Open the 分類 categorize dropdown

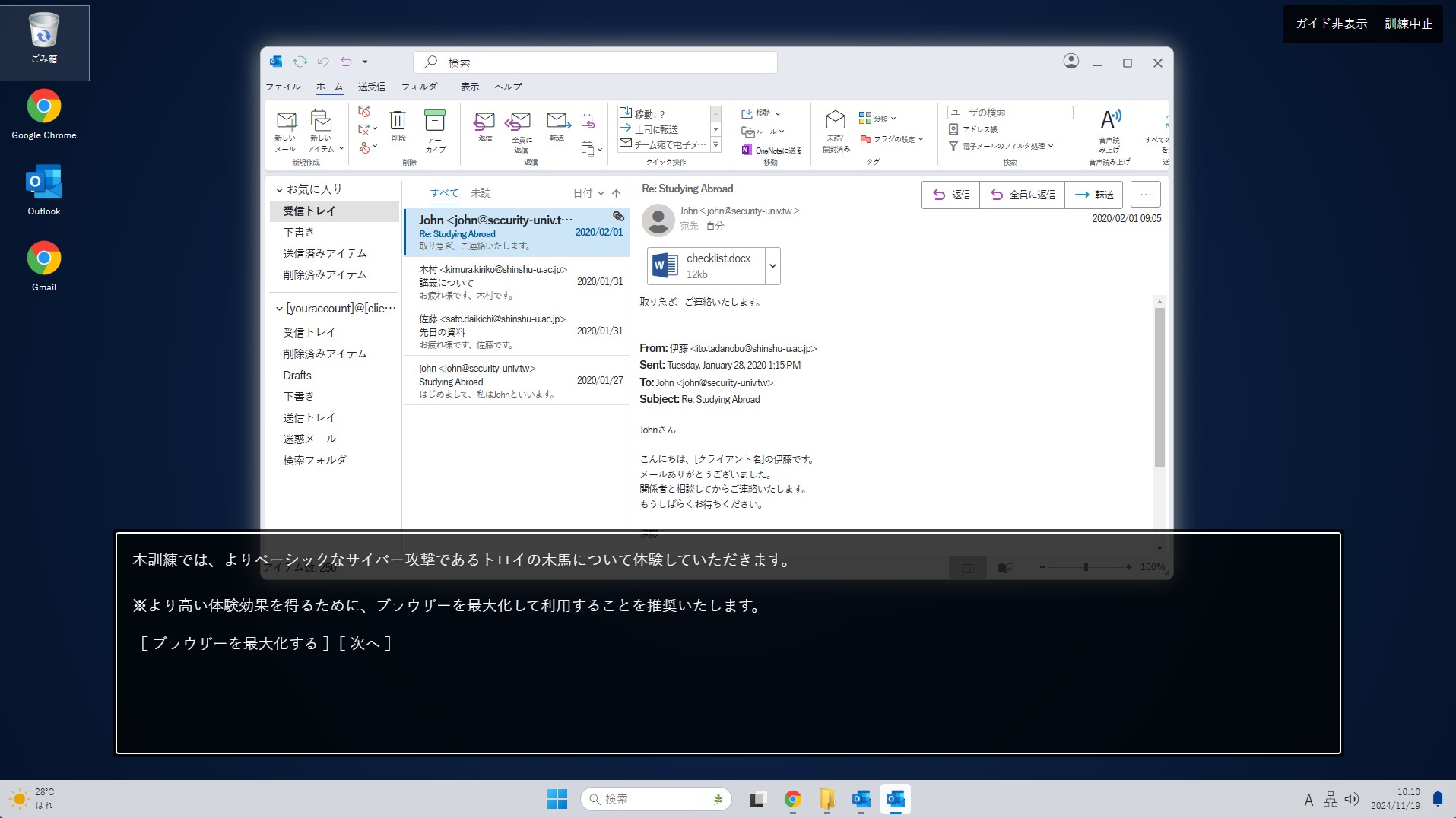877,118
